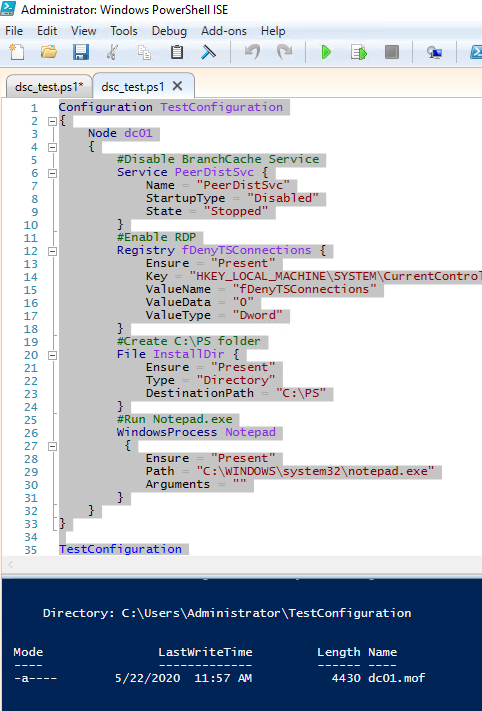Click the Cut scissors icon
482x711 pixels.
pyautogui.click(x=112, y=52)
